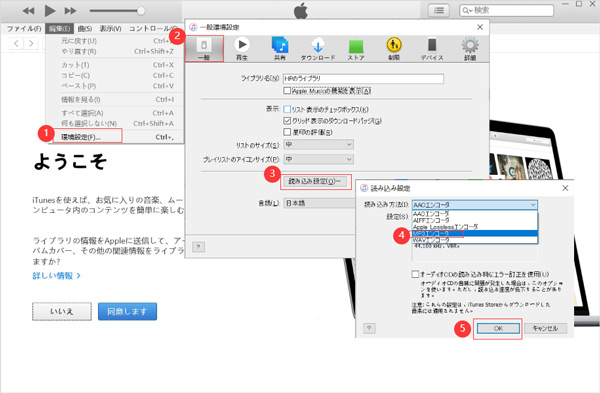The width and height of the screenshot is (600, 393).
Task: Select Apple Losslessエンコーダ option
Action: coord(474,227)
